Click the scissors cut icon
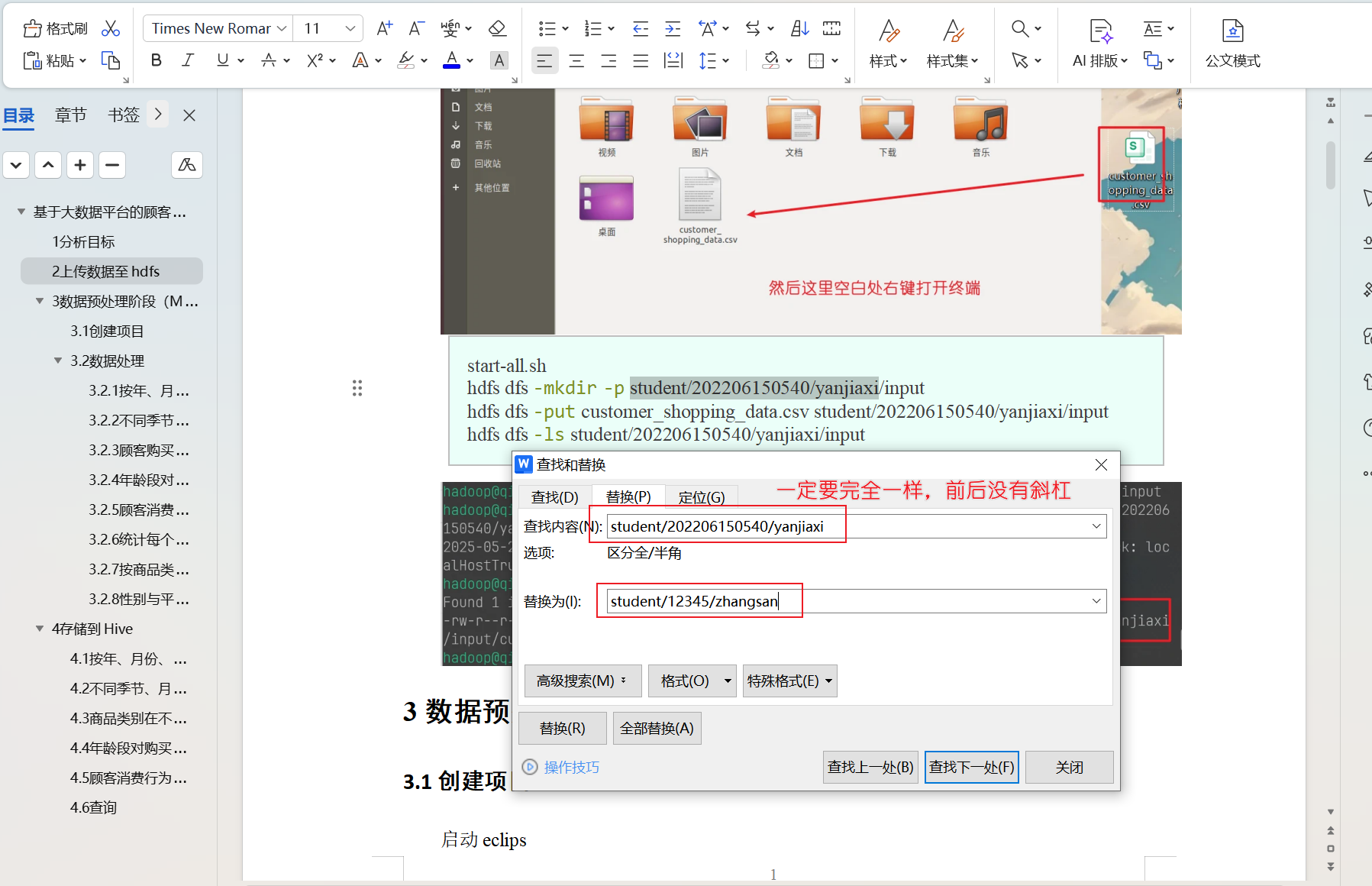Screen dimensions: 1372x886 click(111, 29)
